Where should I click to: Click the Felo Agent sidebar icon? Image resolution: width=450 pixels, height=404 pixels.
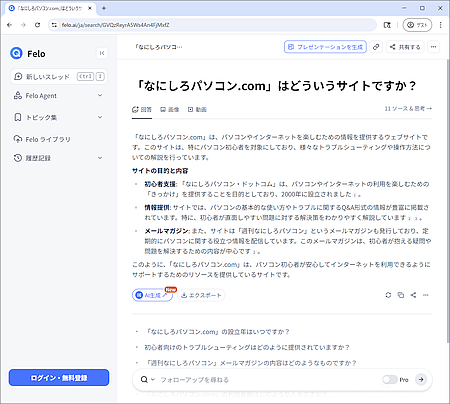click(18, 96)
